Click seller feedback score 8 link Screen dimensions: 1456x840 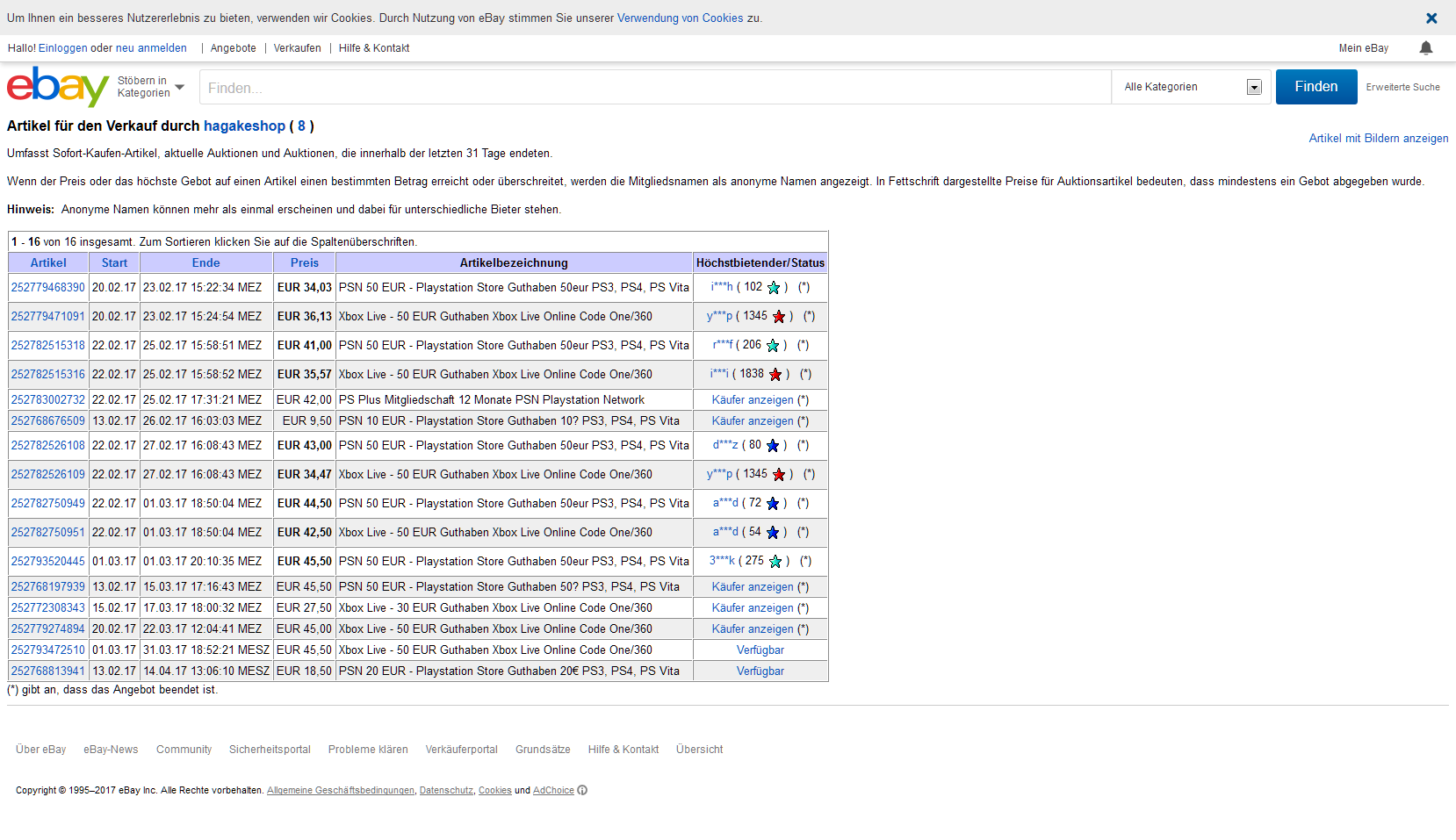301,126
